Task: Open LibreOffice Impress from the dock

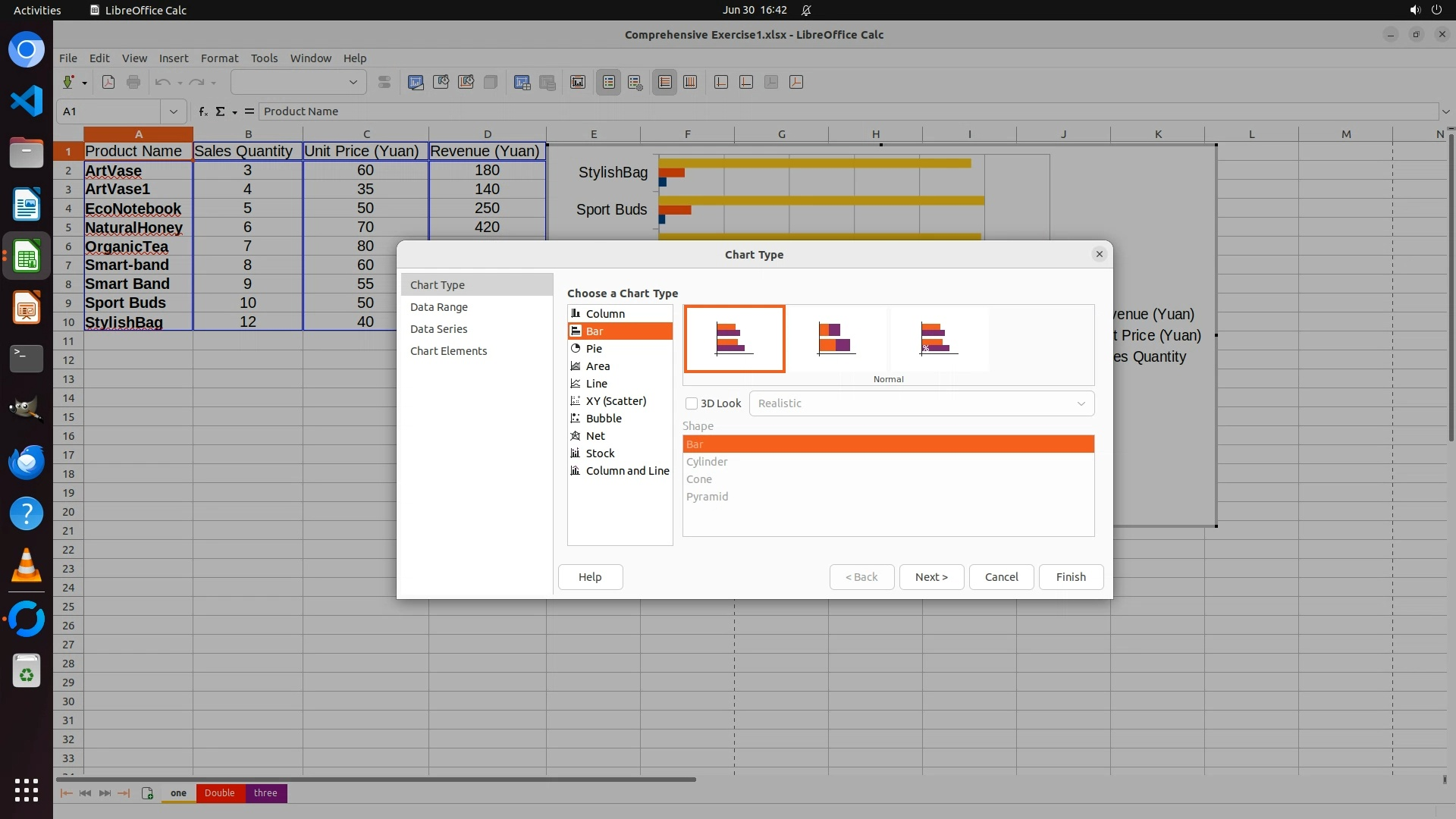Action: (27, 309)
